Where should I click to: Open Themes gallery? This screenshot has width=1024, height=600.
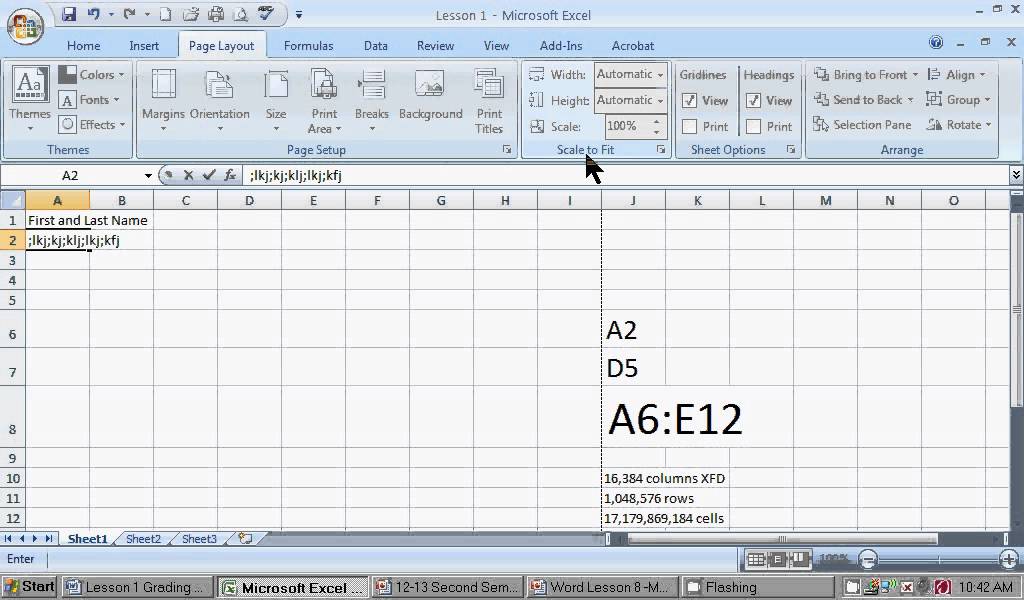29,99
